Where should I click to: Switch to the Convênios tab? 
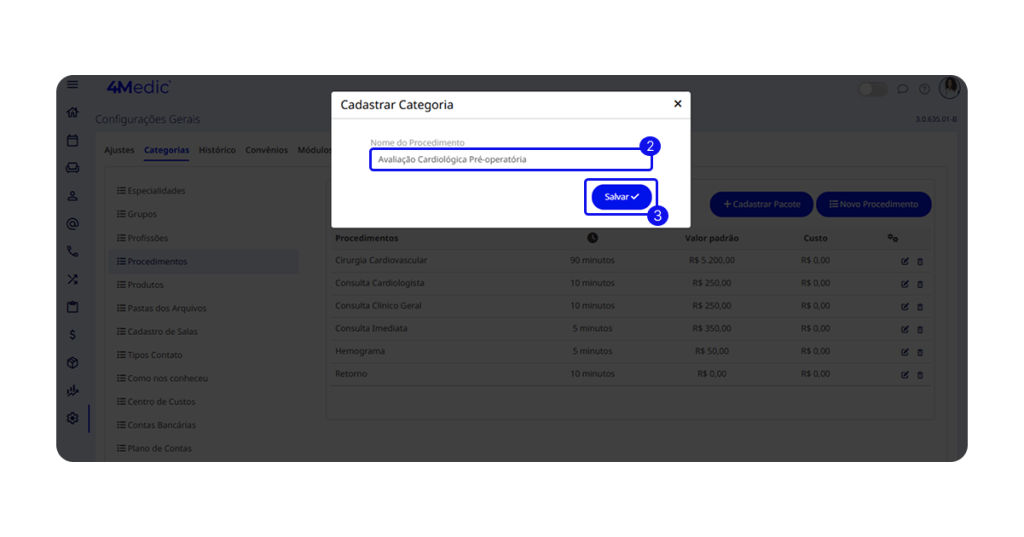[266, 150]
